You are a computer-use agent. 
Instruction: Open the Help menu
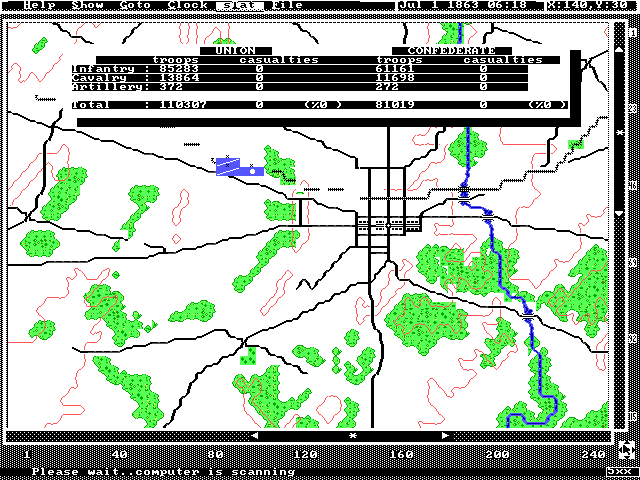(40, 5)
